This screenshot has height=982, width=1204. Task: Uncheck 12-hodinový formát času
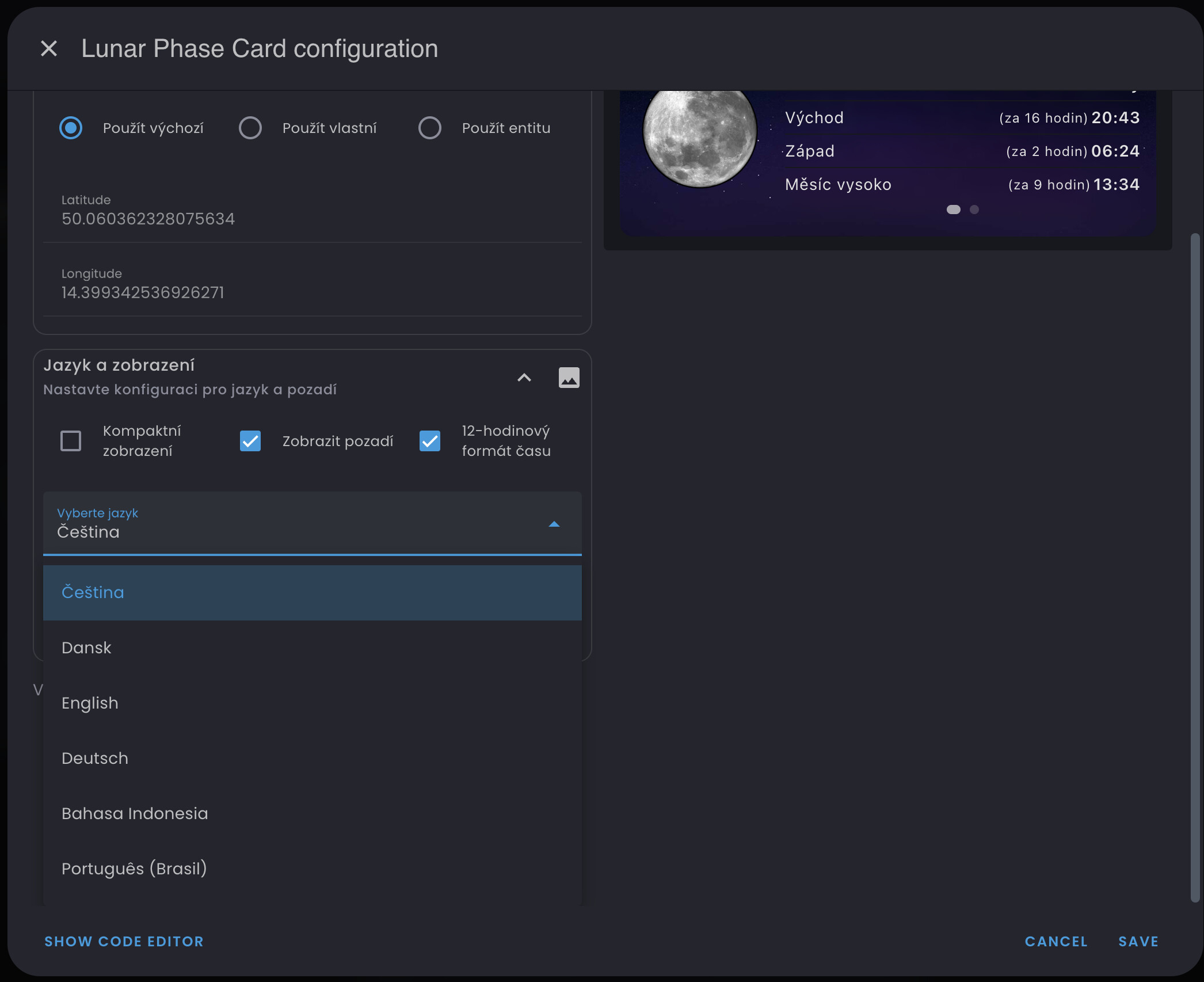point(430,441)
